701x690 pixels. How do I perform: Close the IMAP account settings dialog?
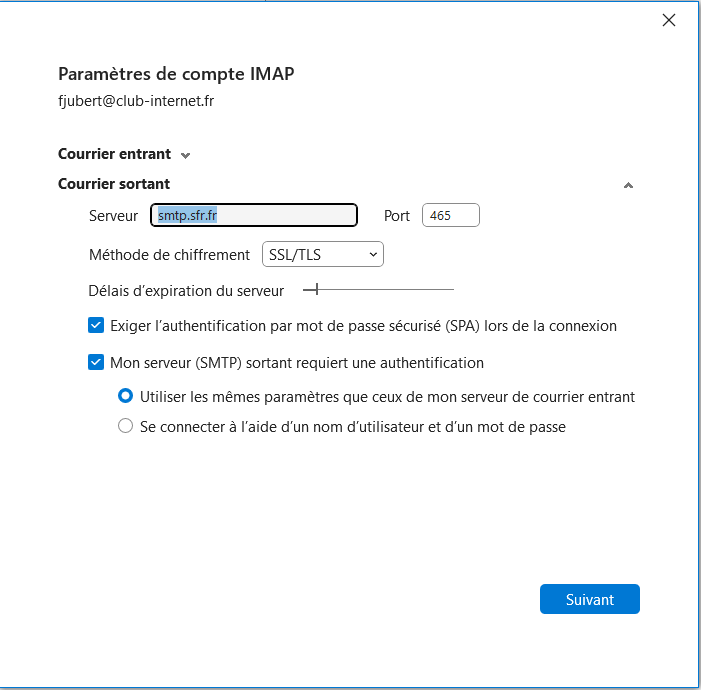point(669,20)
